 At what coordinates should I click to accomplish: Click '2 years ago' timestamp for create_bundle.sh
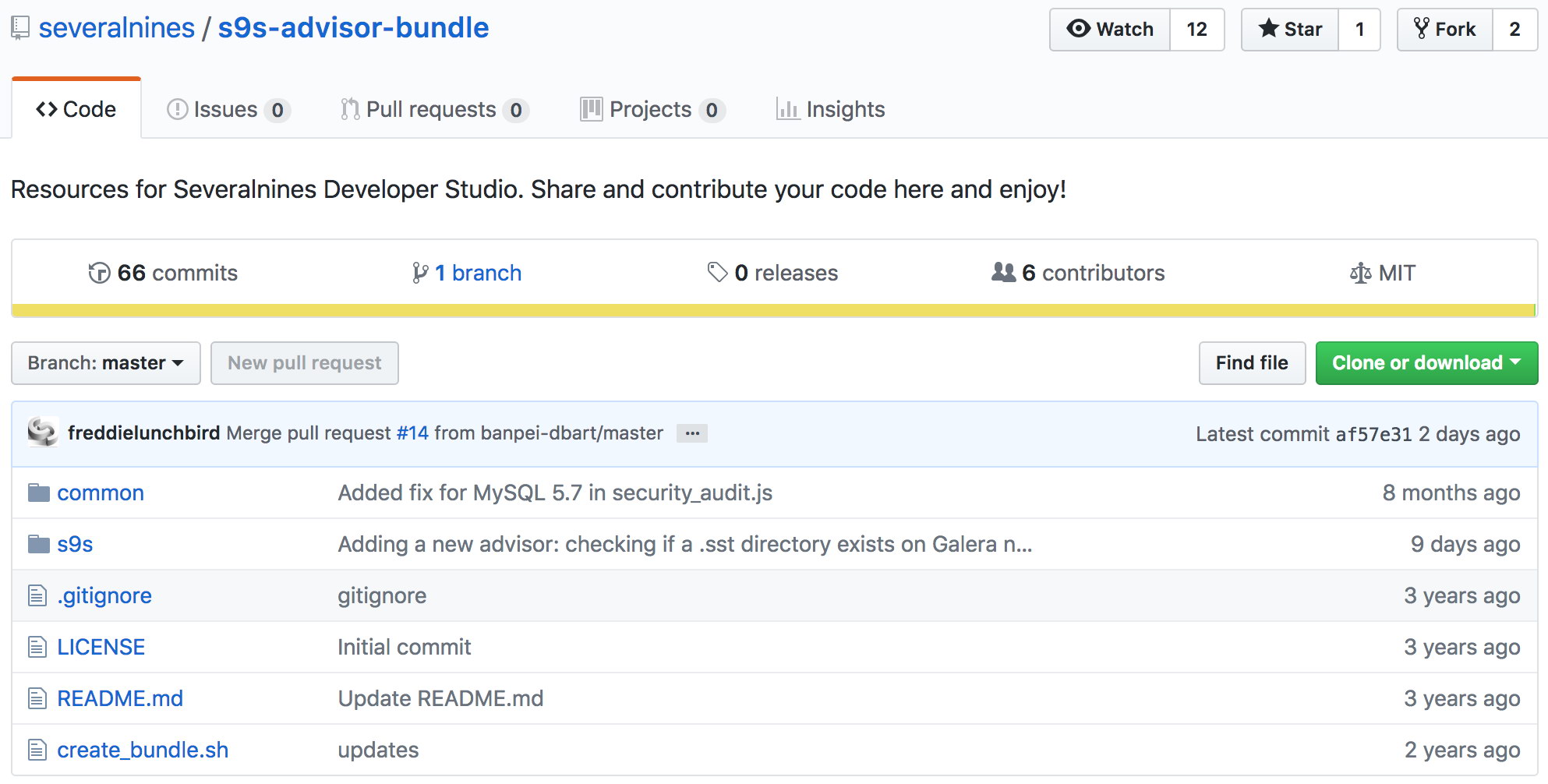pos(1462,750)
